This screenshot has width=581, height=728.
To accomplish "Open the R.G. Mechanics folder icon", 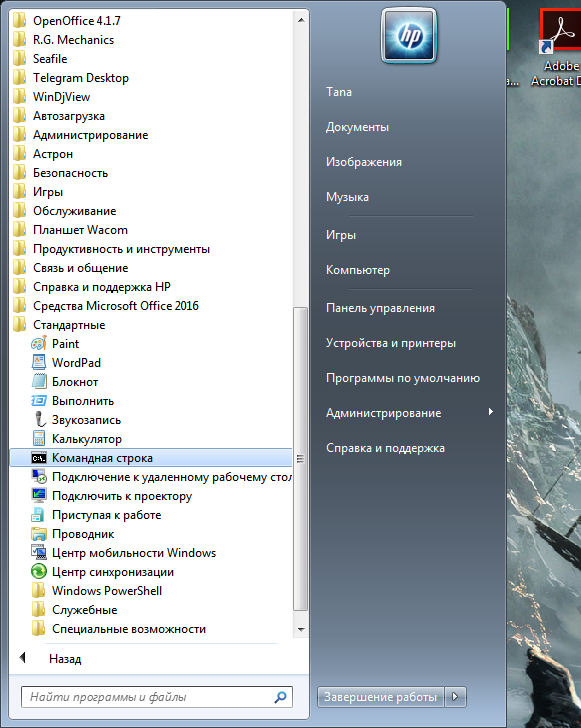I will (20, 40).
